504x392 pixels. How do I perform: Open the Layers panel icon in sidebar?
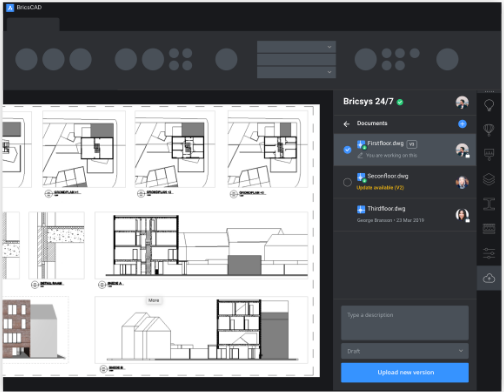pos(489,179)
